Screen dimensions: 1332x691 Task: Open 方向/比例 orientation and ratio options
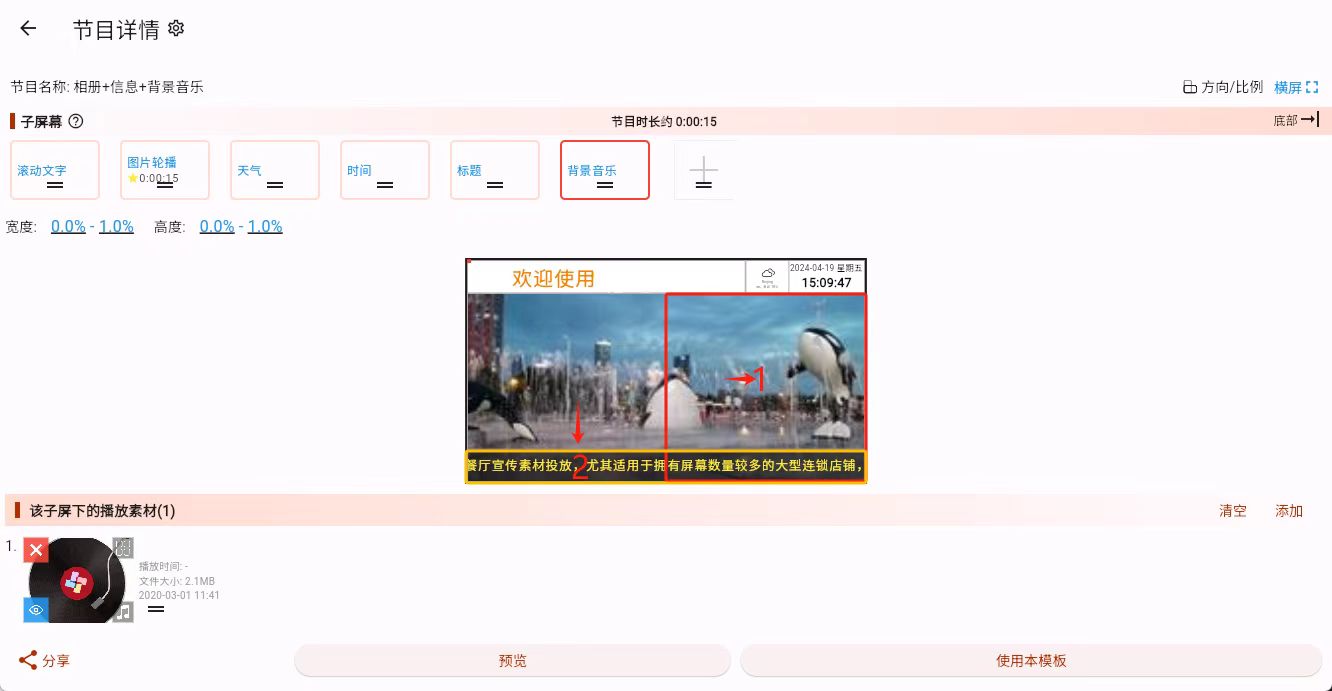[x=1222, y=87]
